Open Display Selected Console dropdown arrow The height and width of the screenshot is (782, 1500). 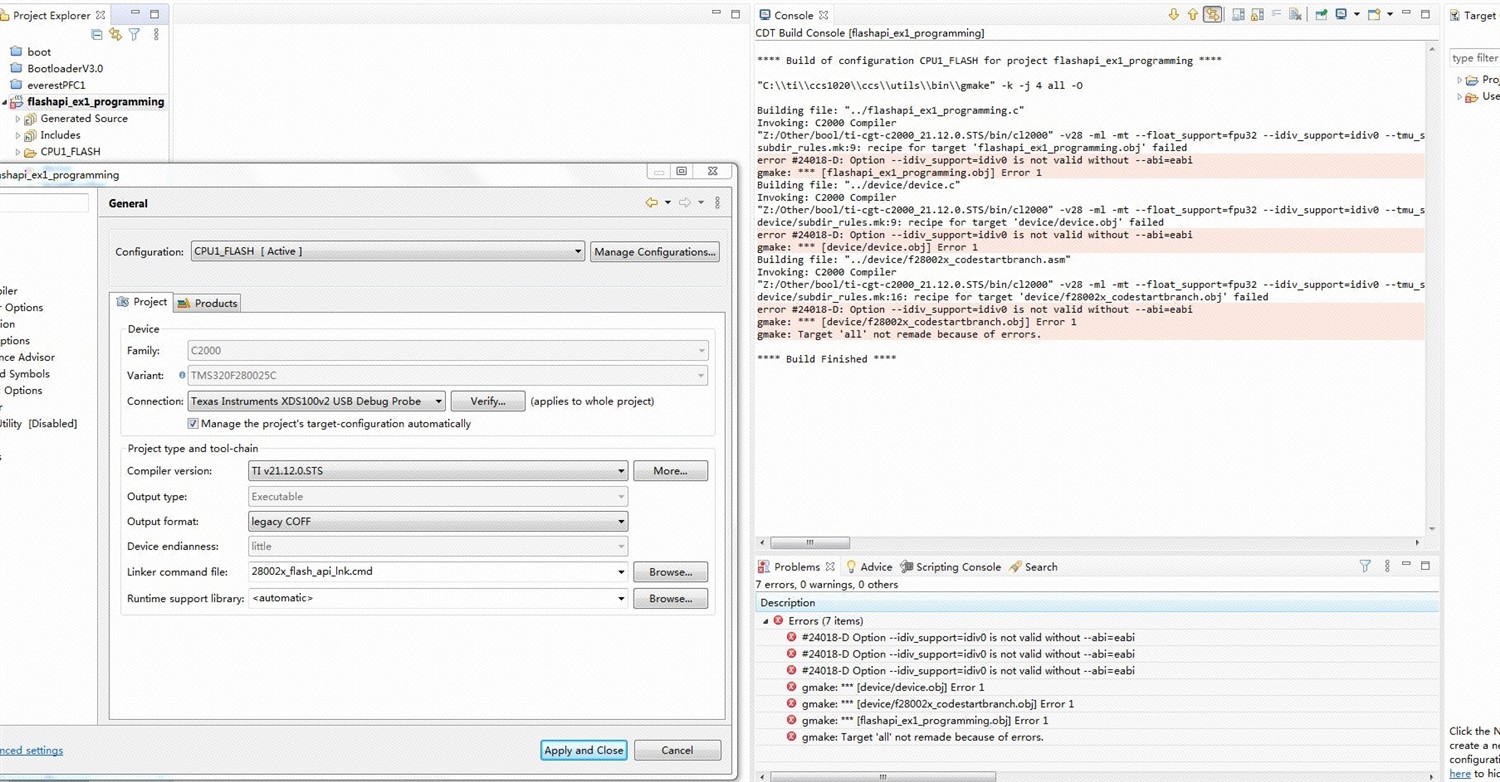pyautogui.click(x=1356, y=14)
